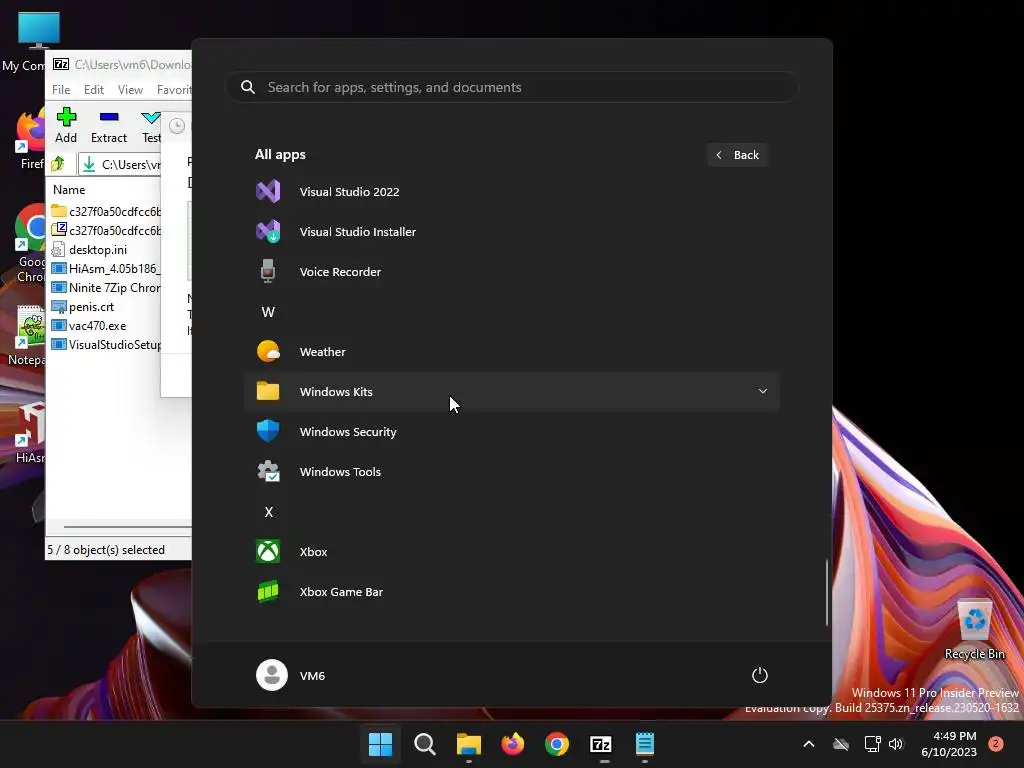
Task: Open the Weather app
Action: [x=511, y=352]
